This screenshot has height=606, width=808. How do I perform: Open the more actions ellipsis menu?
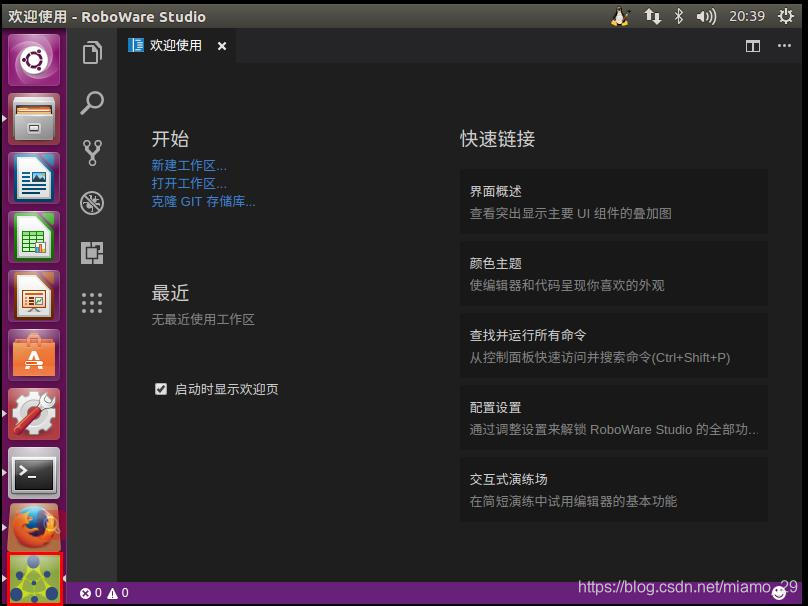coord(784,46)
